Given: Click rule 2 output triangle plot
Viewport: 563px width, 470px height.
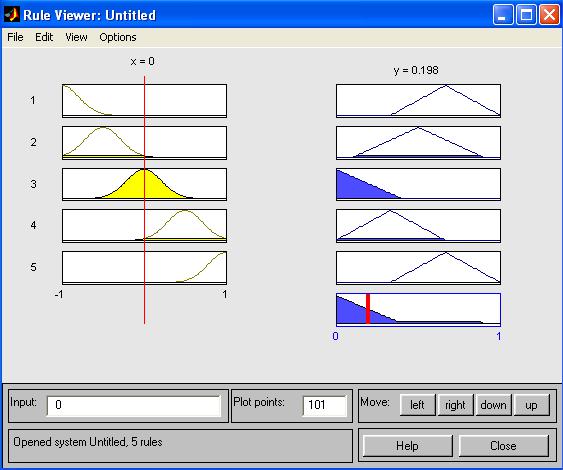Looking at the screenshot, I should pyautogui.click(x=418, y=143).
